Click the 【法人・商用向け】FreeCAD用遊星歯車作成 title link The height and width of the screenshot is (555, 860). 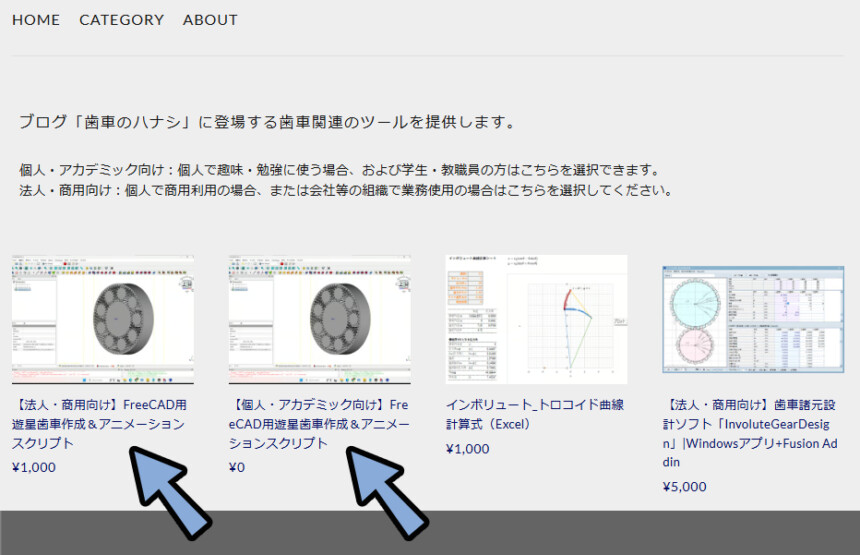(99, 424)
